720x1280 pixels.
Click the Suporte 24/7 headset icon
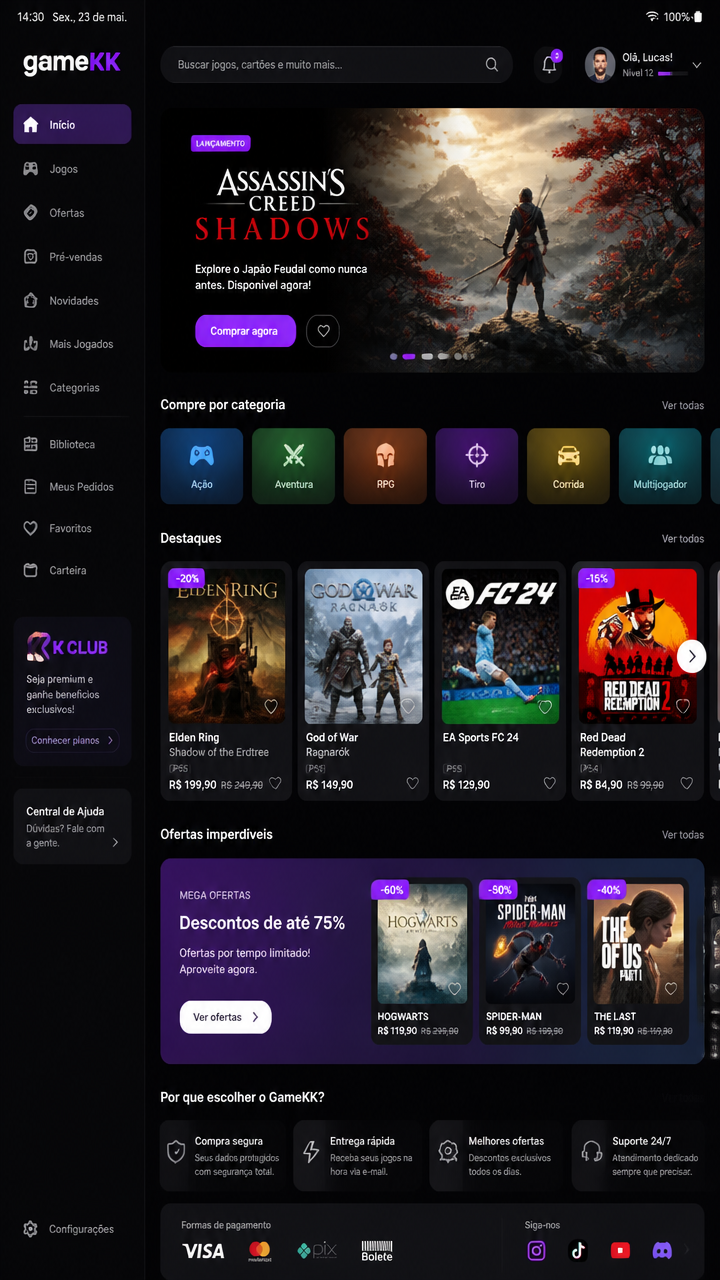click(593, 1151)
